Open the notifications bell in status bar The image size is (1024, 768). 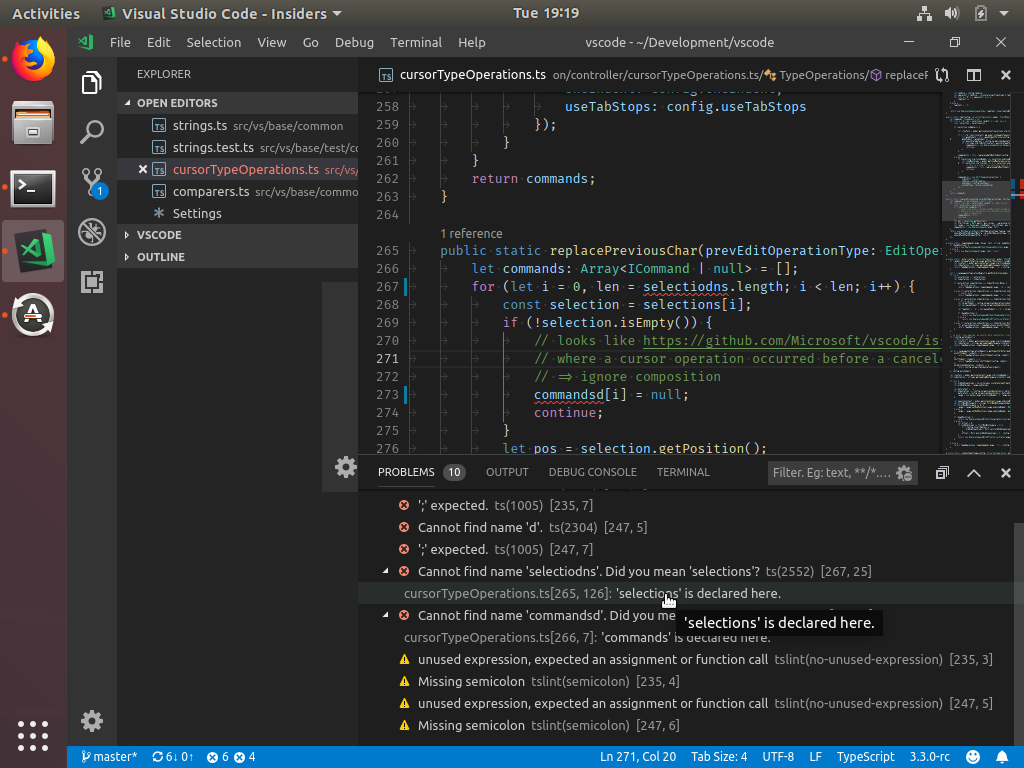pos(1002,757)
